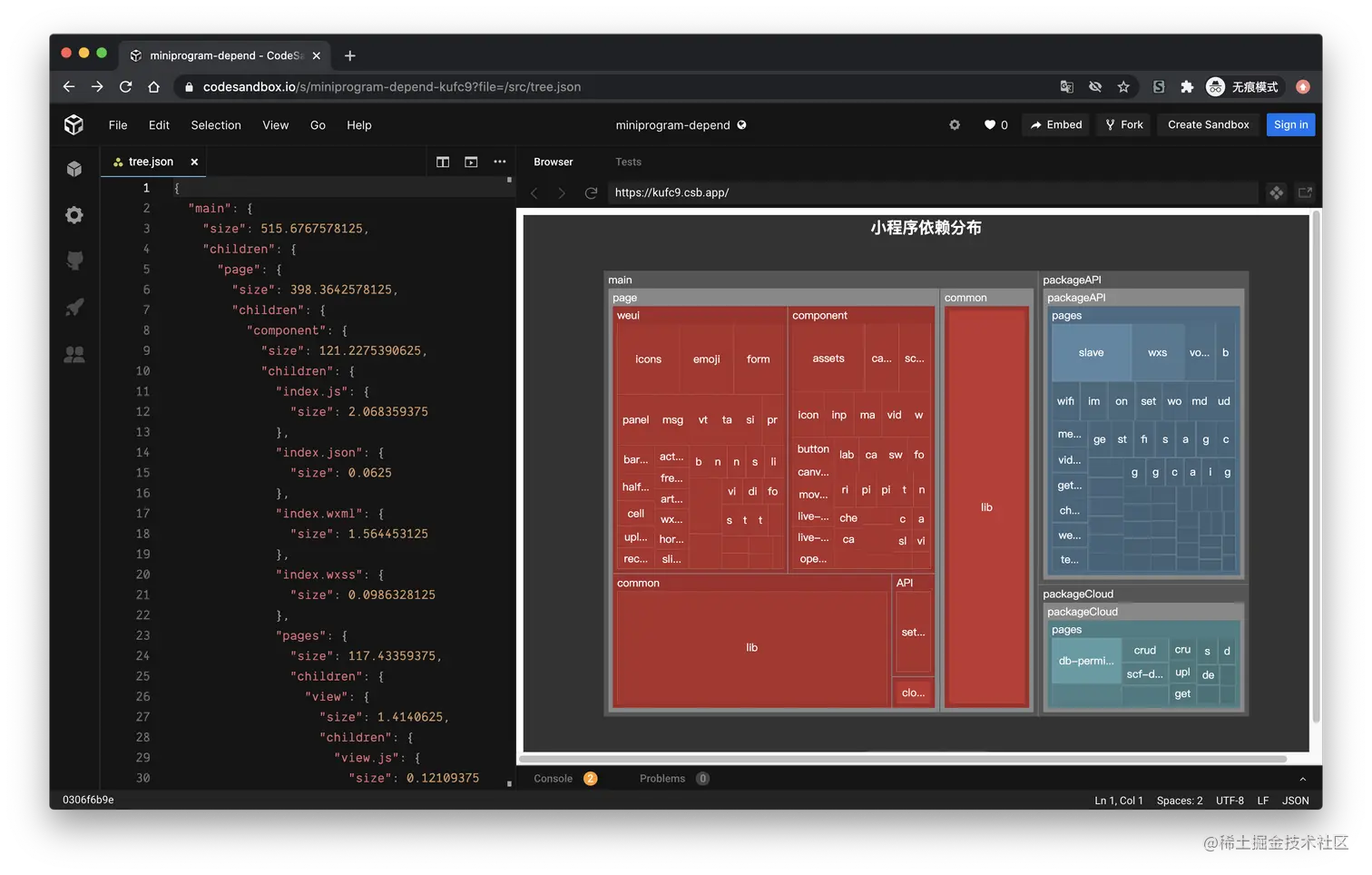Screen dimensions: 1372x875
Task: Open preview in new window icon
Action: (1305, 192)
